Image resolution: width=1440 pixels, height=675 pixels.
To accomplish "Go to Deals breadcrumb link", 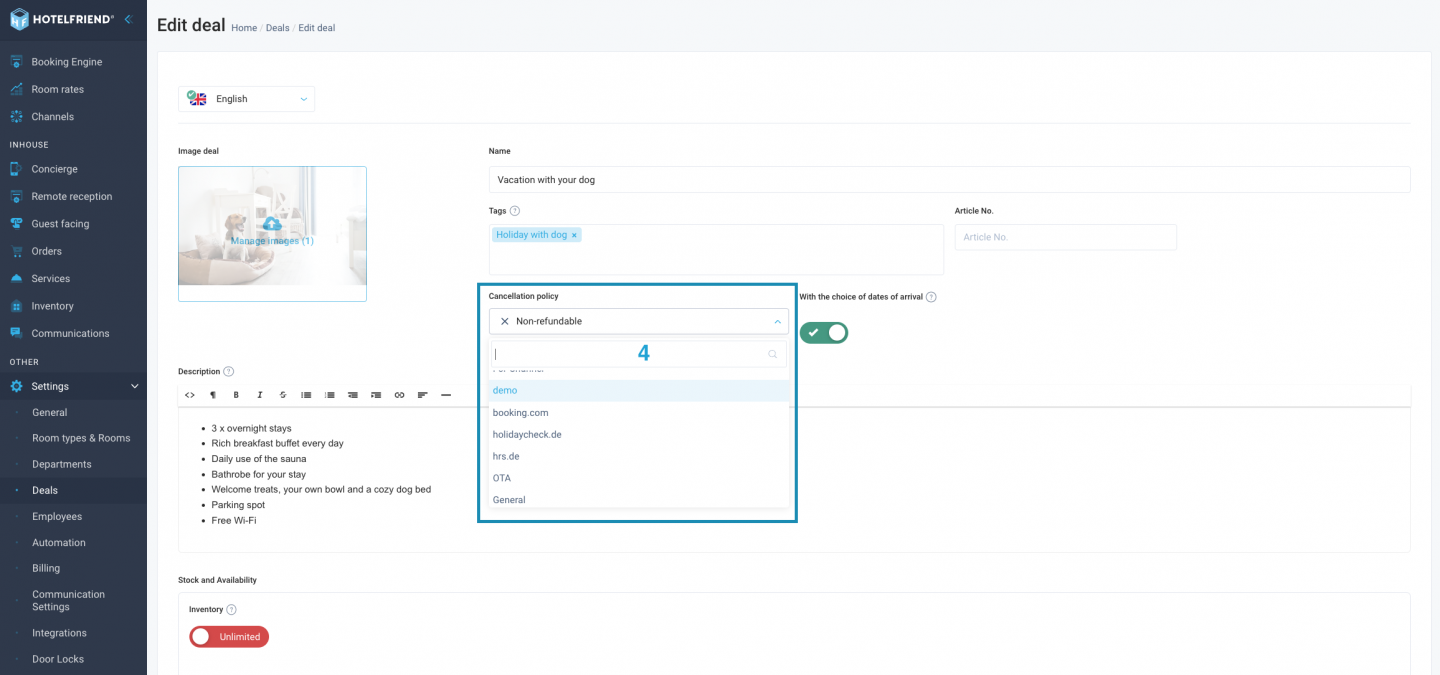I will pyautogui.click(x=277, y=28).
